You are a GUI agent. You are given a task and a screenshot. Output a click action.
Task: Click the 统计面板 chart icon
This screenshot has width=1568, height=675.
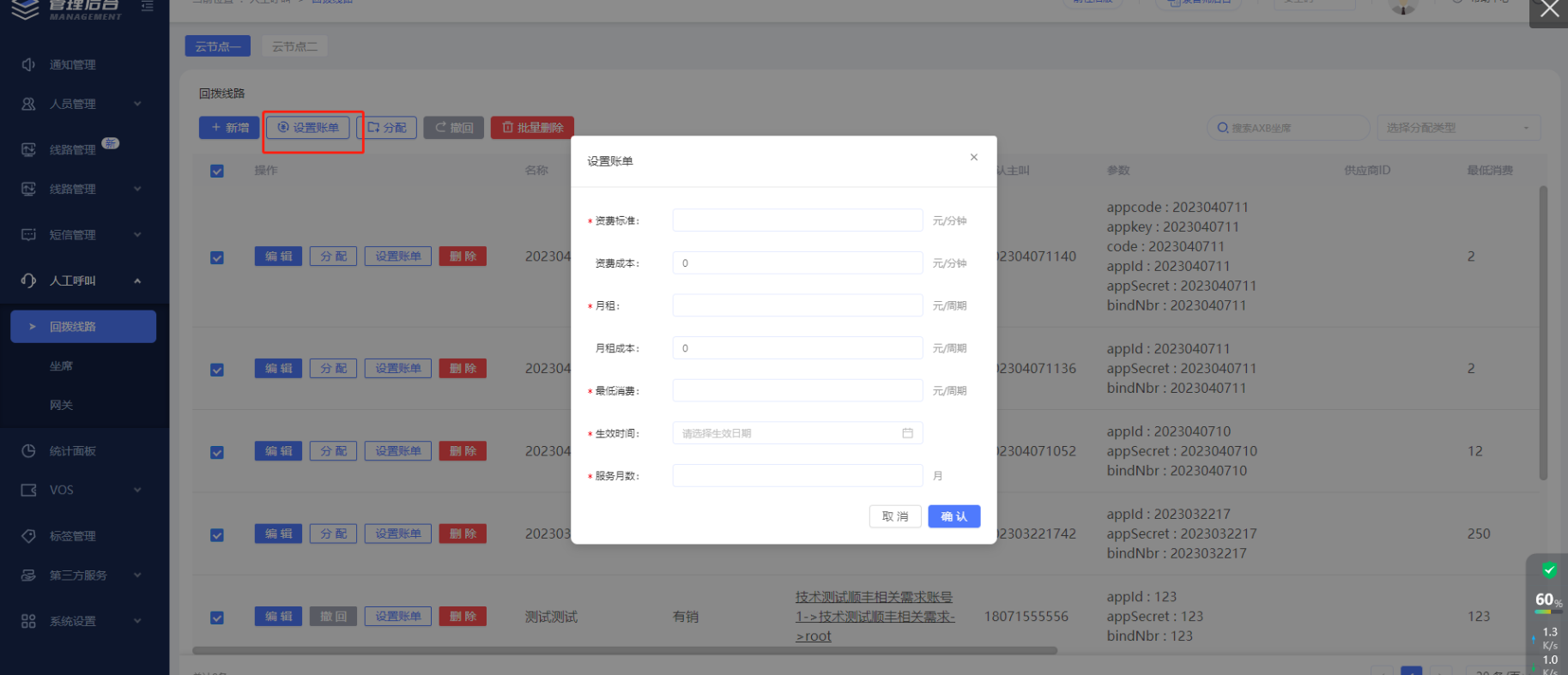coord(28,451)
